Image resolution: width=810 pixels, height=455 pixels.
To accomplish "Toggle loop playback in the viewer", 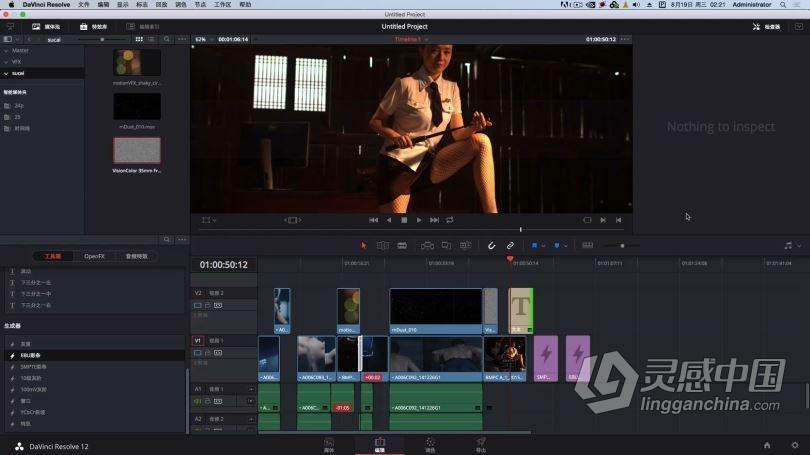I will [450, 220].
